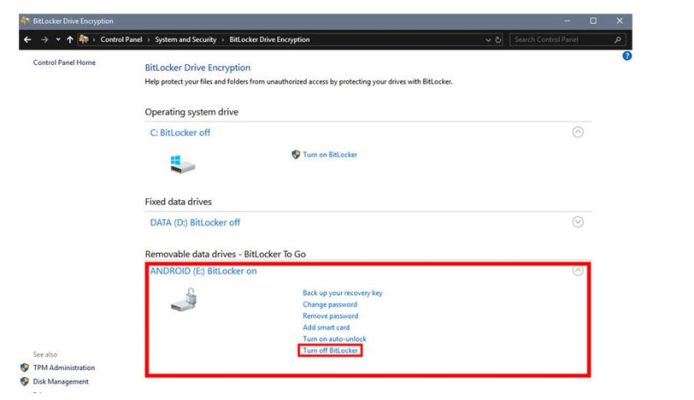Open Control Panel Home

[64, 62]
